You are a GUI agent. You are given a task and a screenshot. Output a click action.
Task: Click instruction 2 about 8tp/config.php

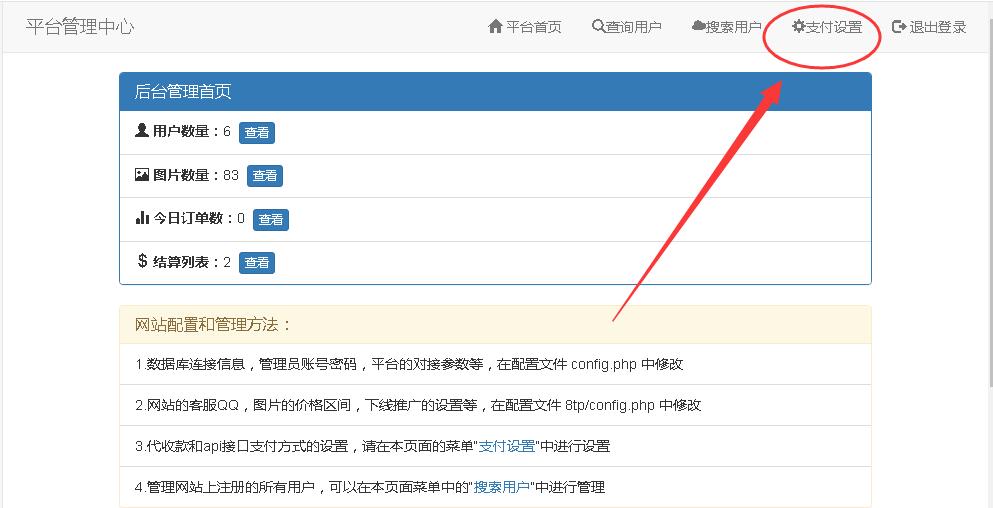[418, 405]
